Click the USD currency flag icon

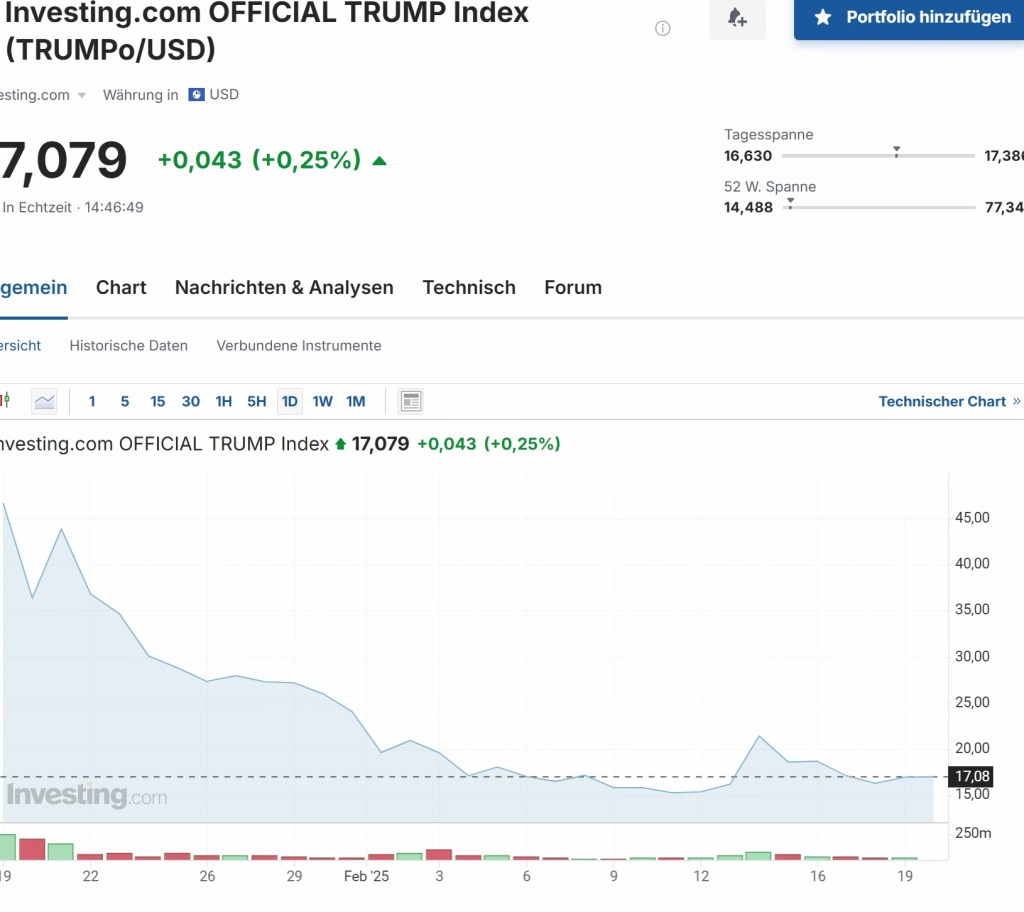(196, 95)
